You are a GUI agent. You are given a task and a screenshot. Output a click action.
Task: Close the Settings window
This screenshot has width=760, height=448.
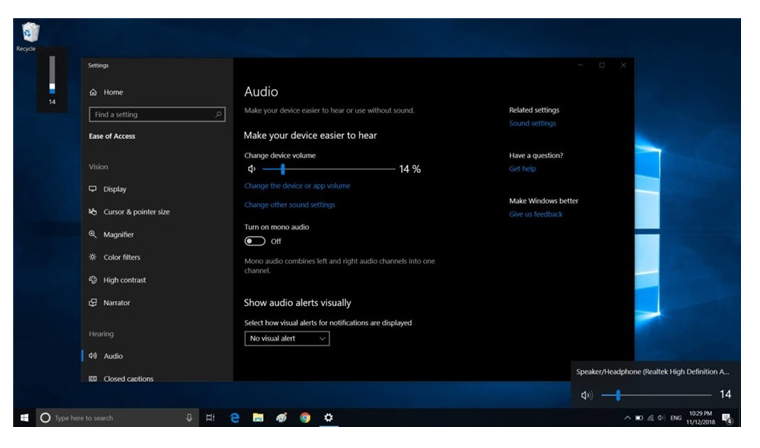click(x=623, y=65)
